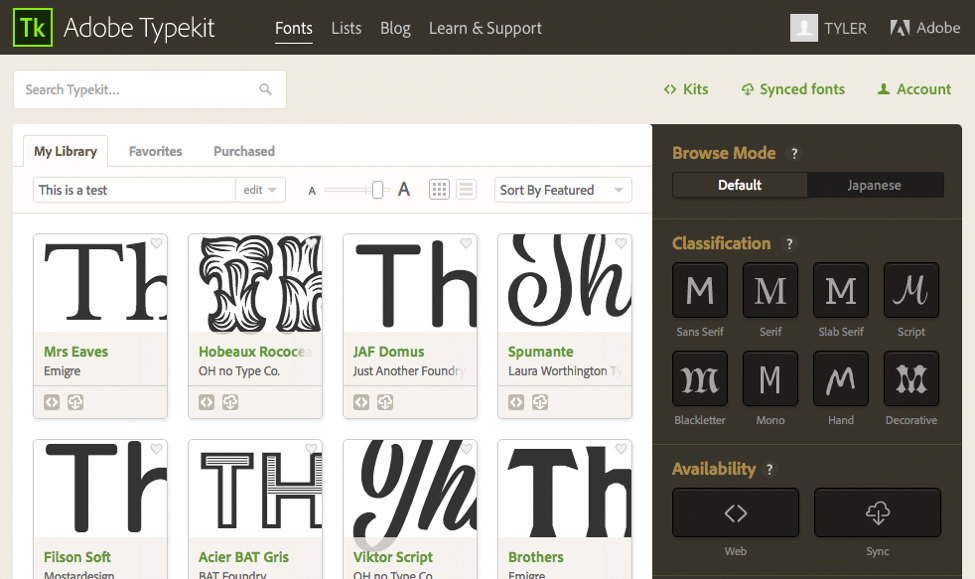
Task: Select Japanese browse mode
Action: [875, 185]
